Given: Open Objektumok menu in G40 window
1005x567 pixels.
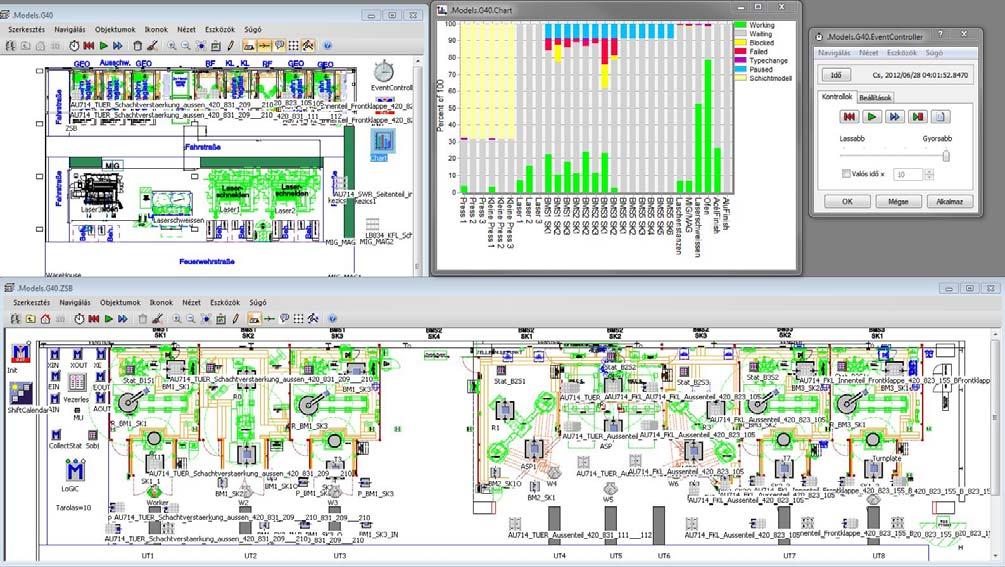Looking at the screenshot, I should click(115, 29).
